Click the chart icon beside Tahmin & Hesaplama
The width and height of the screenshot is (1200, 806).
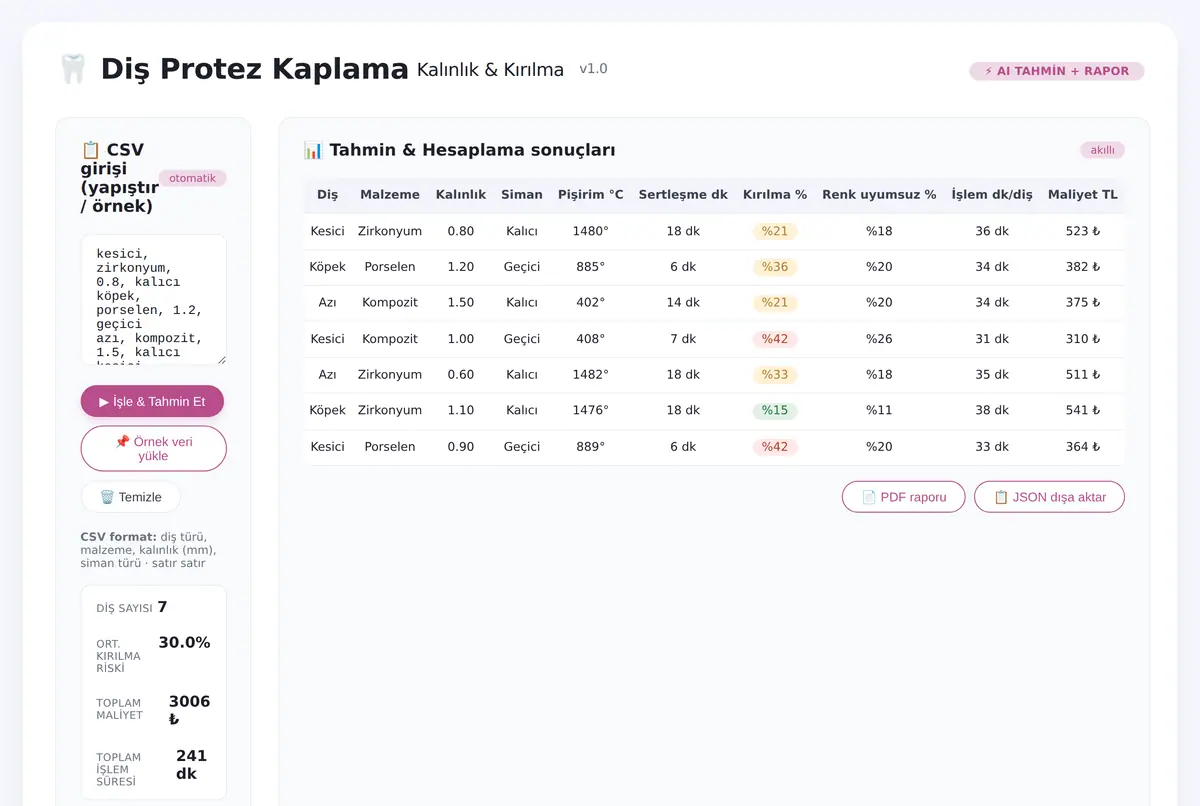[313, 151]
